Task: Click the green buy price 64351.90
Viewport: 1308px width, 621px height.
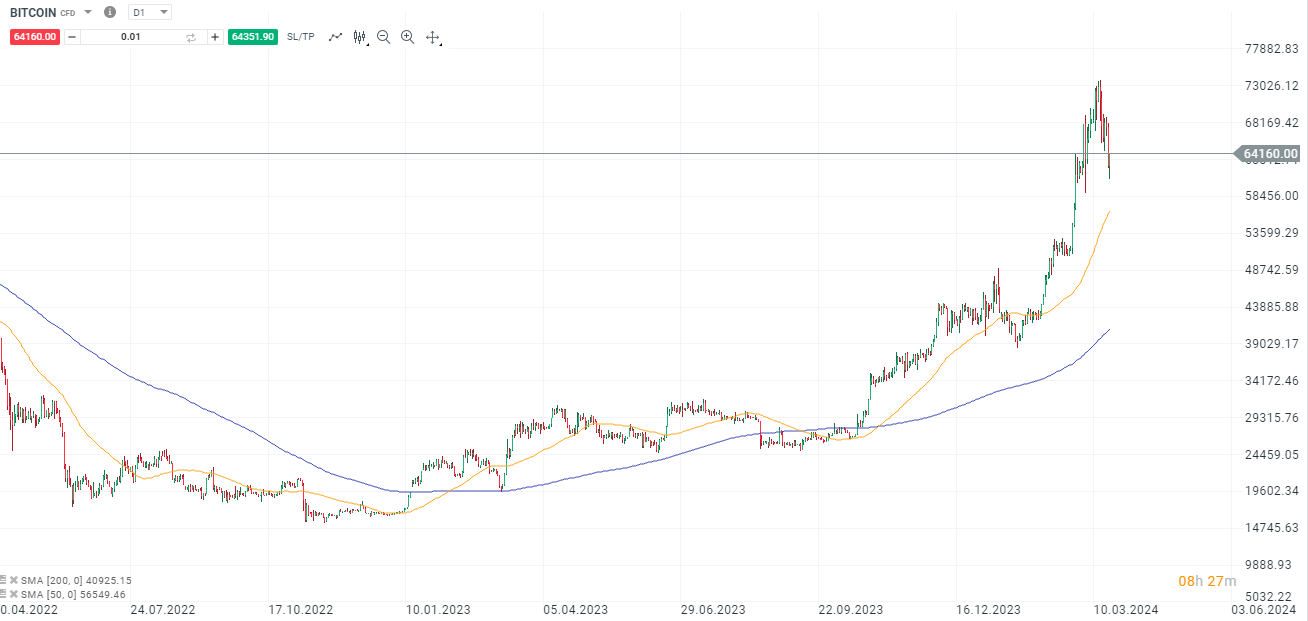Action: click(252, 36)
